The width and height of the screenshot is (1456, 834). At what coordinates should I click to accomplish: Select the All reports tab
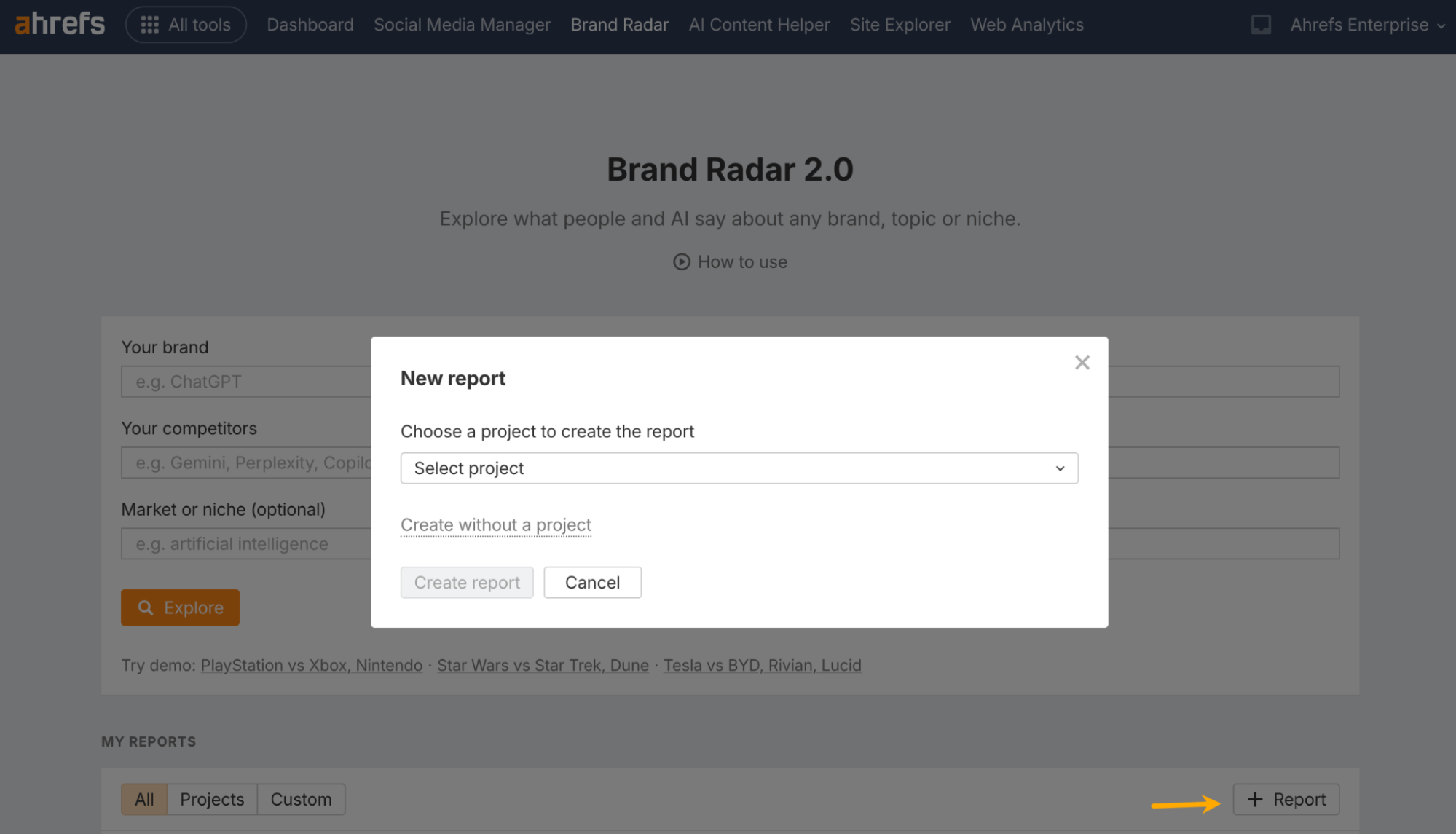pyautogui.click(x=144, y=799)
